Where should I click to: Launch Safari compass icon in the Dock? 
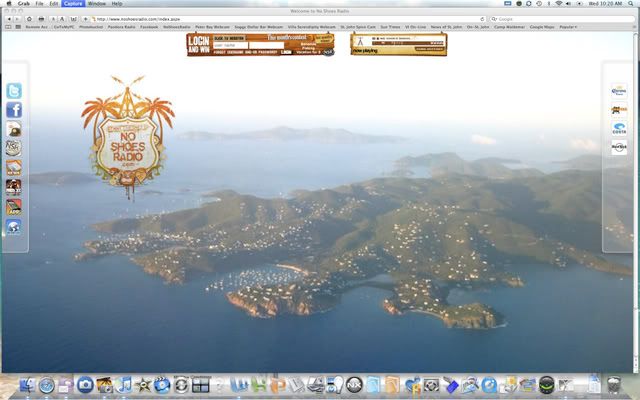point(47,384)
